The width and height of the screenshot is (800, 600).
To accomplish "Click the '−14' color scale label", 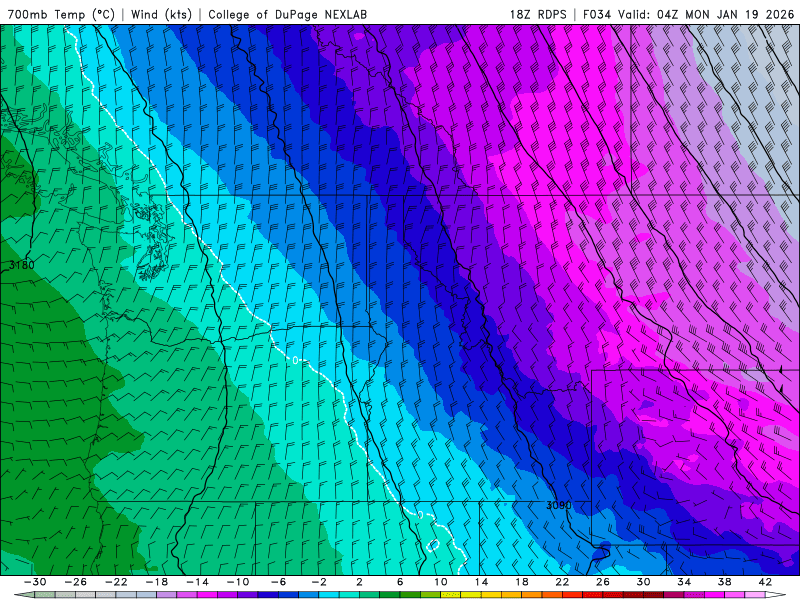I will click(x=197, y=582).
